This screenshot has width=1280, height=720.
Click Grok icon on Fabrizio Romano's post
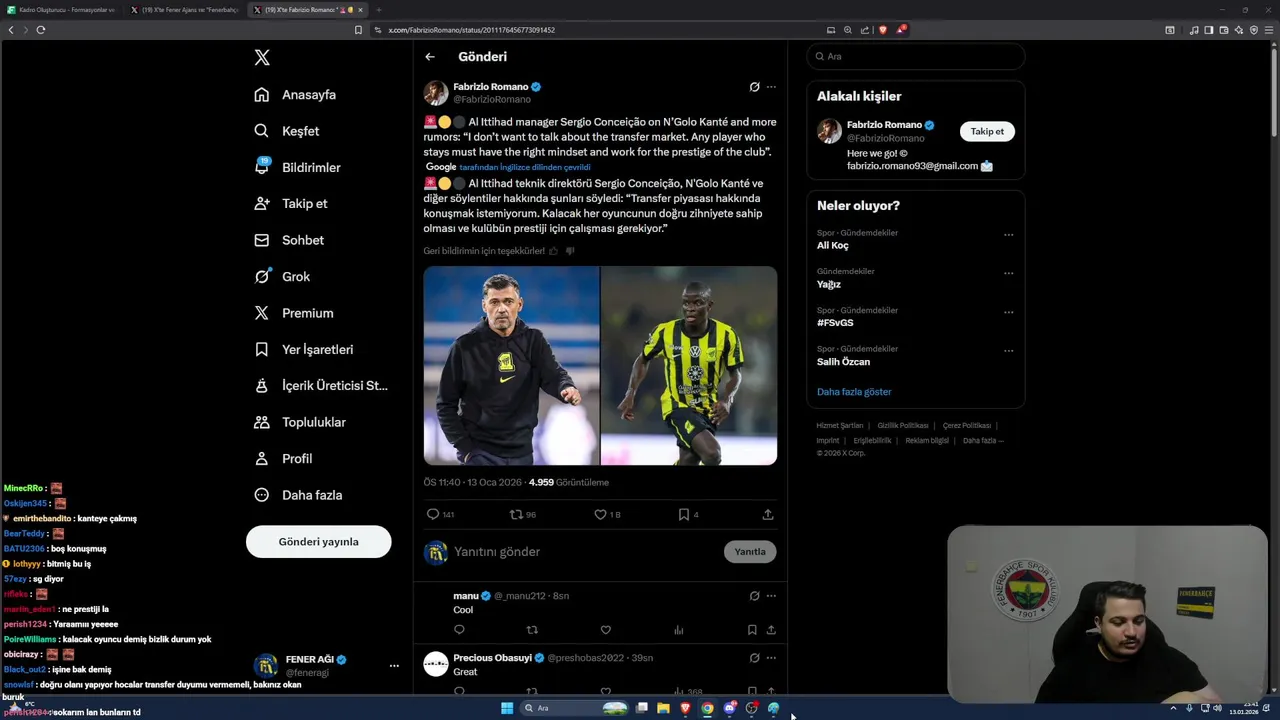click(x=754, y=87)
